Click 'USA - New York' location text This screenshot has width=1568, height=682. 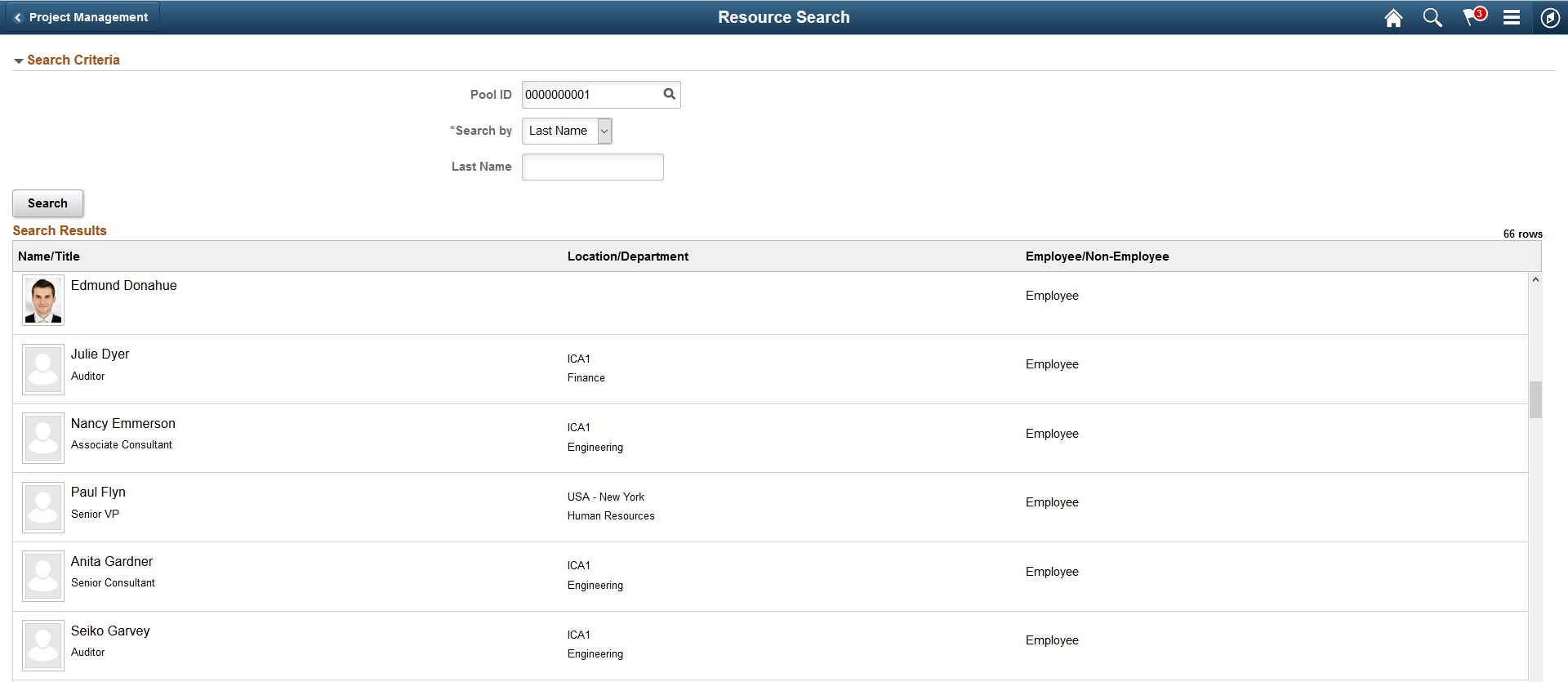(606, 497)
